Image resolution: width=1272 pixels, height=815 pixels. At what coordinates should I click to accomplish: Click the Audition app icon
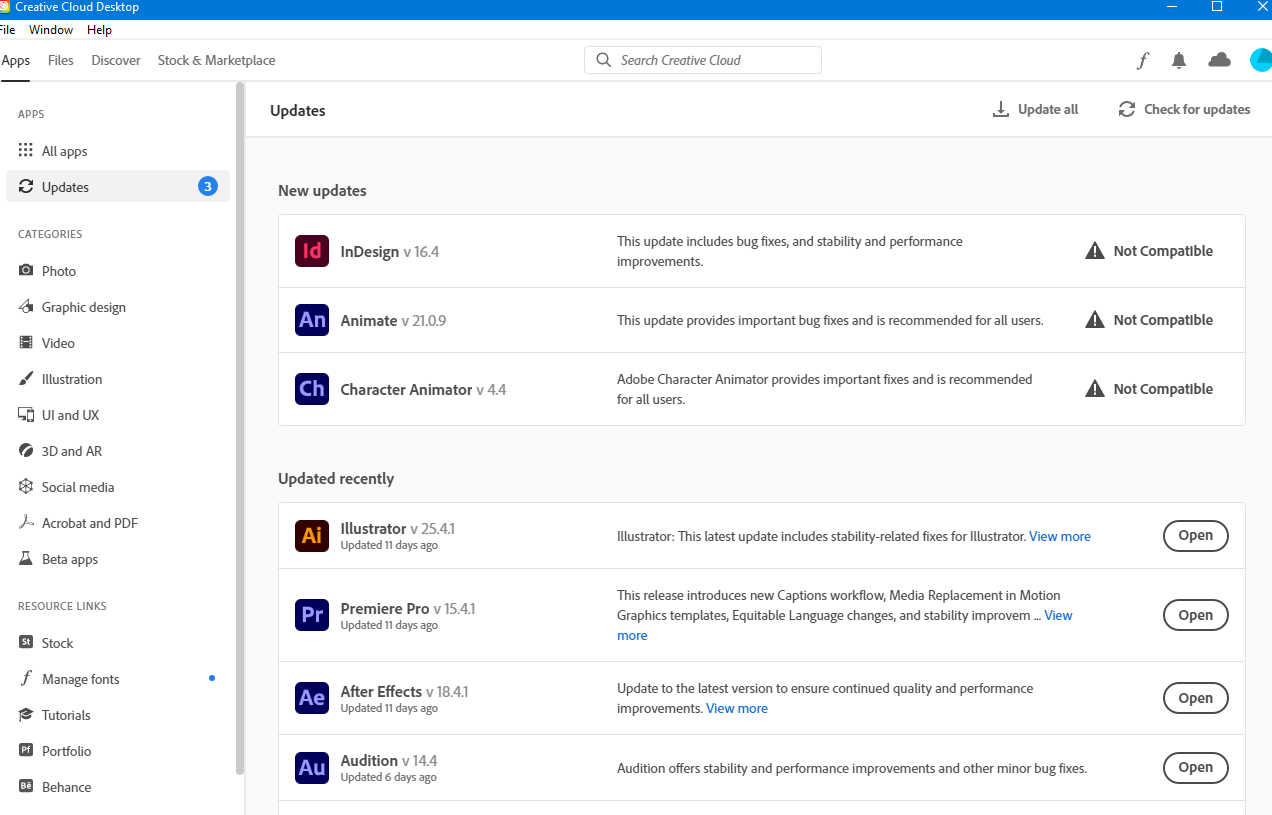tap(311, 767)
